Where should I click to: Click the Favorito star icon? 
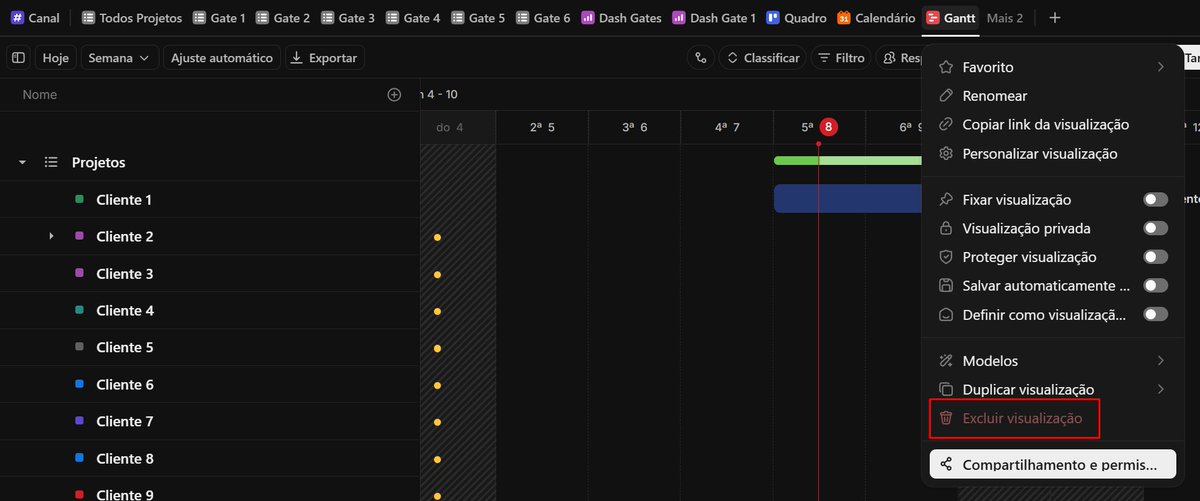point(946,67)
